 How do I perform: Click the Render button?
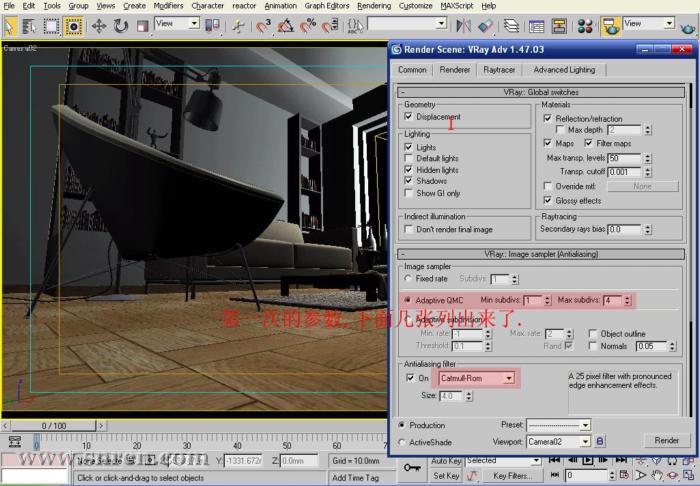tap(666, 440)
